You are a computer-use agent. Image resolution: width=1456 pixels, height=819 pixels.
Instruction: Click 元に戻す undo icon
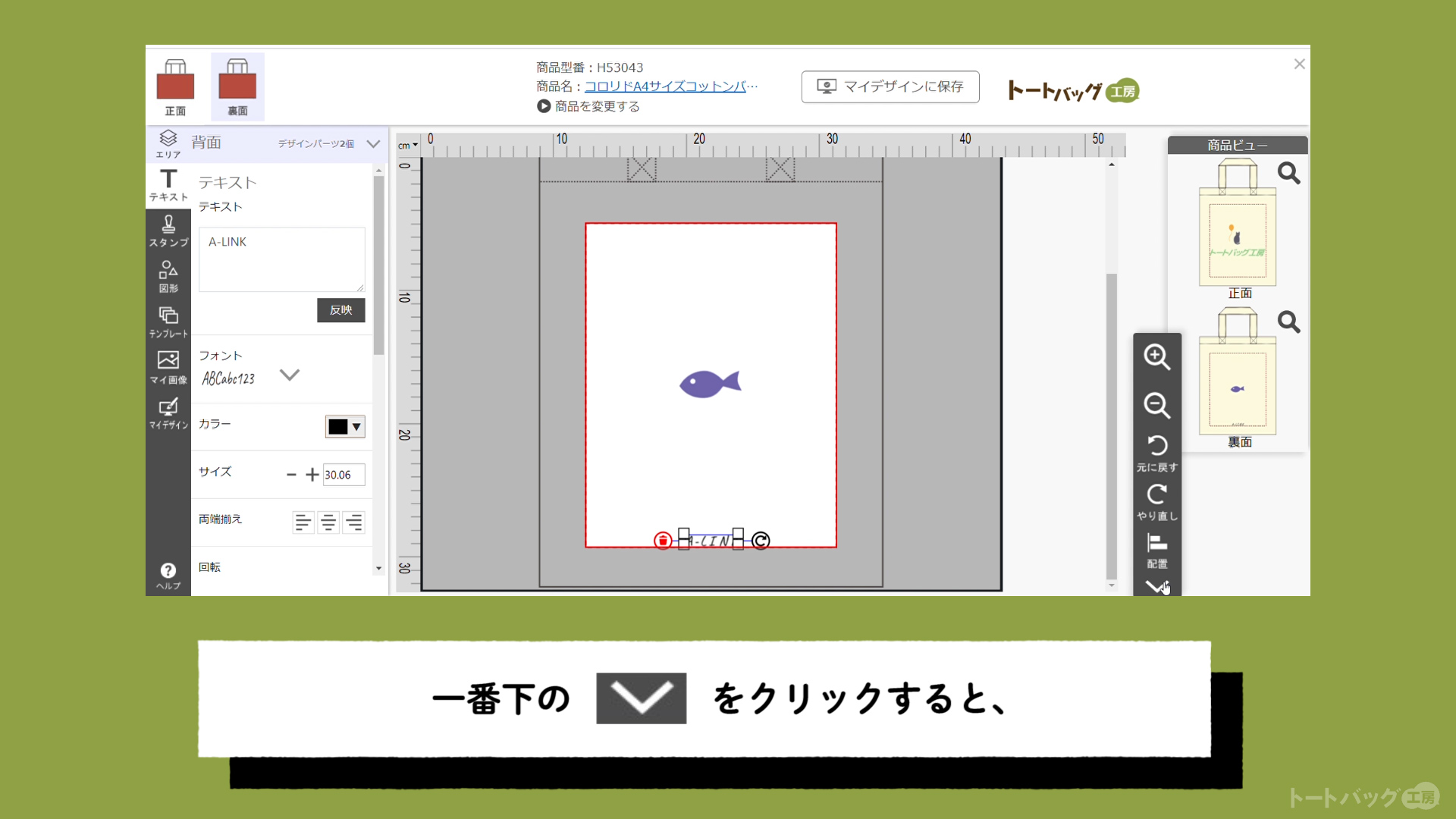[1157, 453]
